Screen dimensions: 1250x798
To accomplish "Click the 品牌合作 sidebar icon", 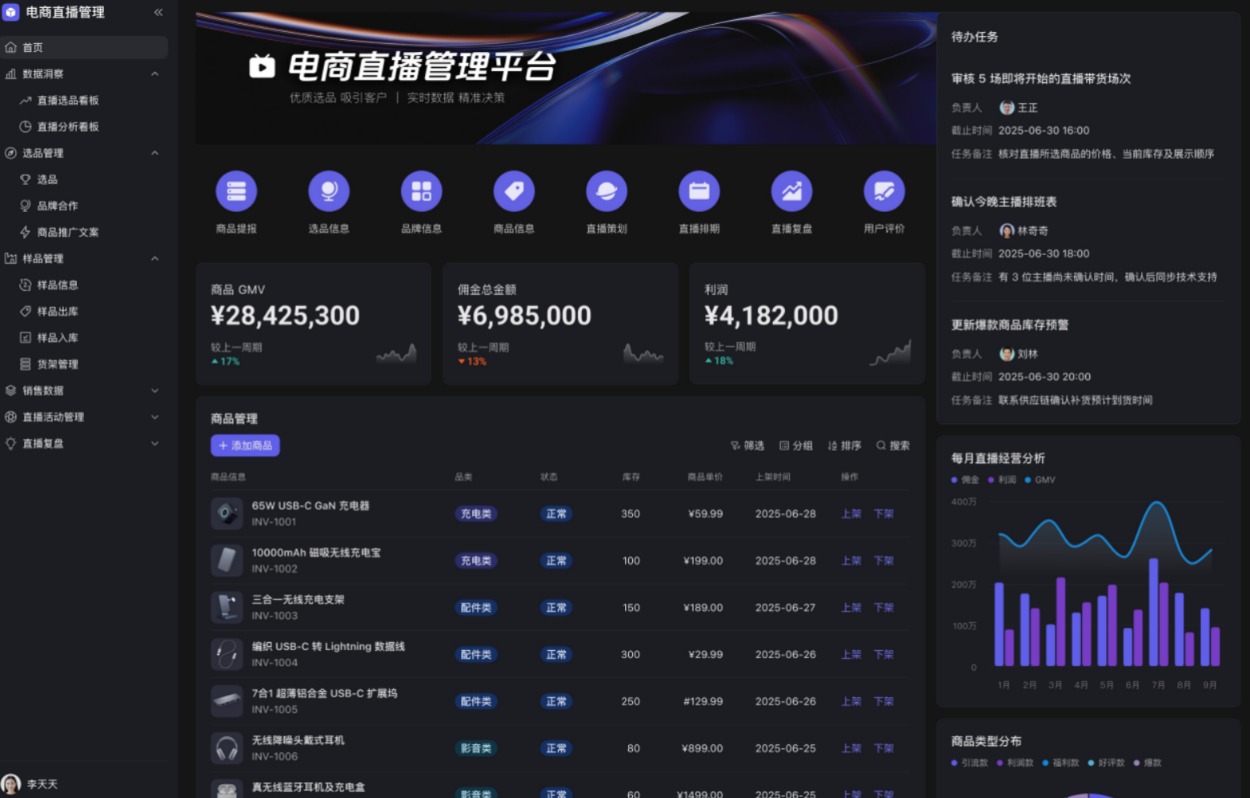I will coord(26,206).
